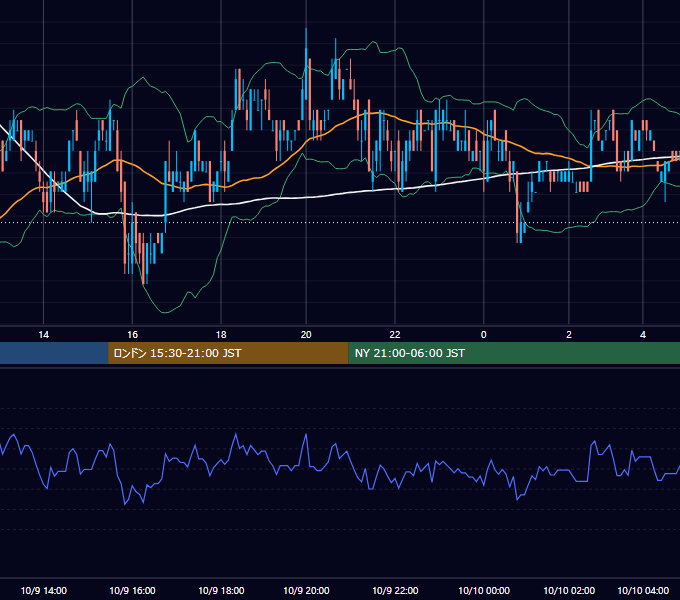Click hour label 0 under price chart
This screenshot has height=600, width=680.
click(x=484, y=335)
